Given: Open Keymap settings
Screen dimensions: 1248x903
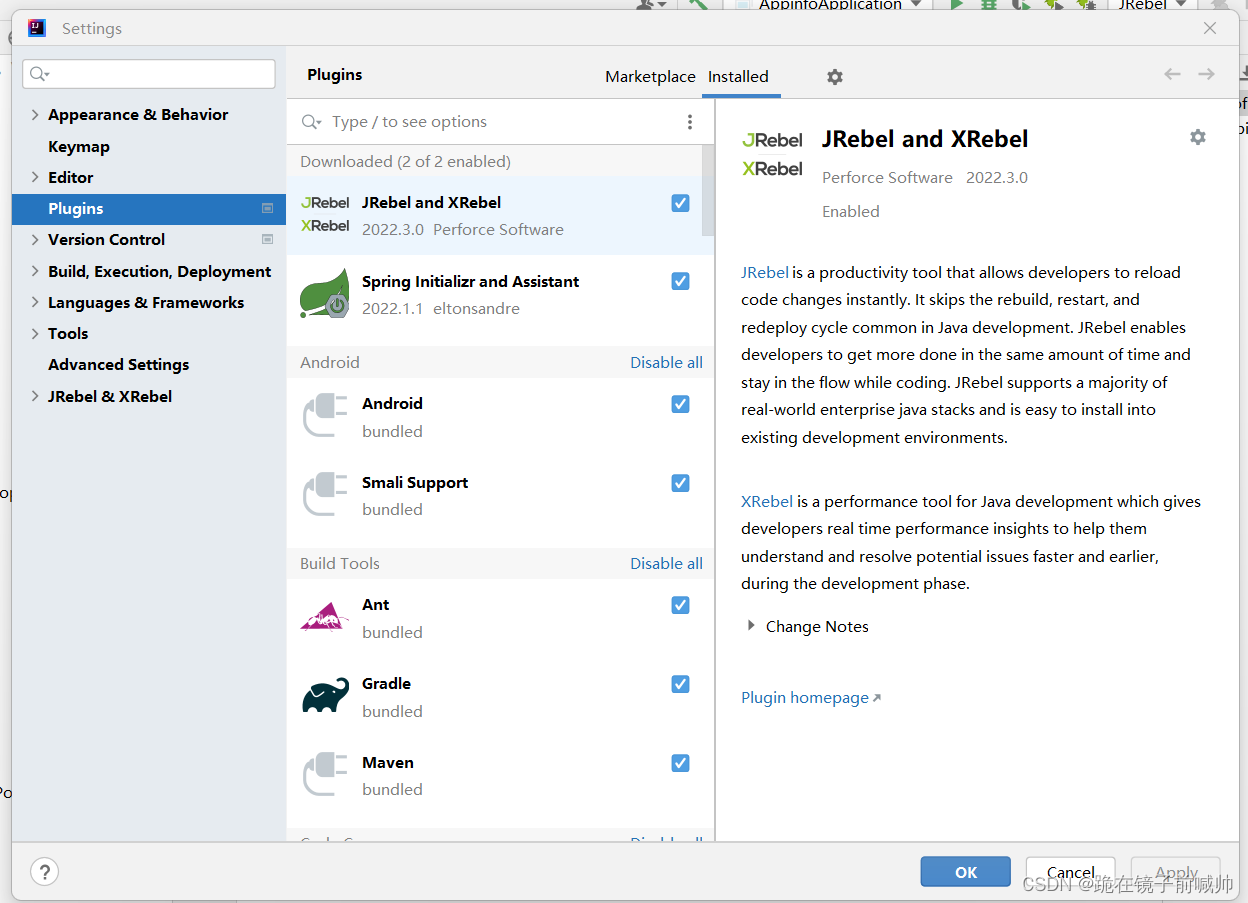Looking at the screenshot, I should click(79, 146).
